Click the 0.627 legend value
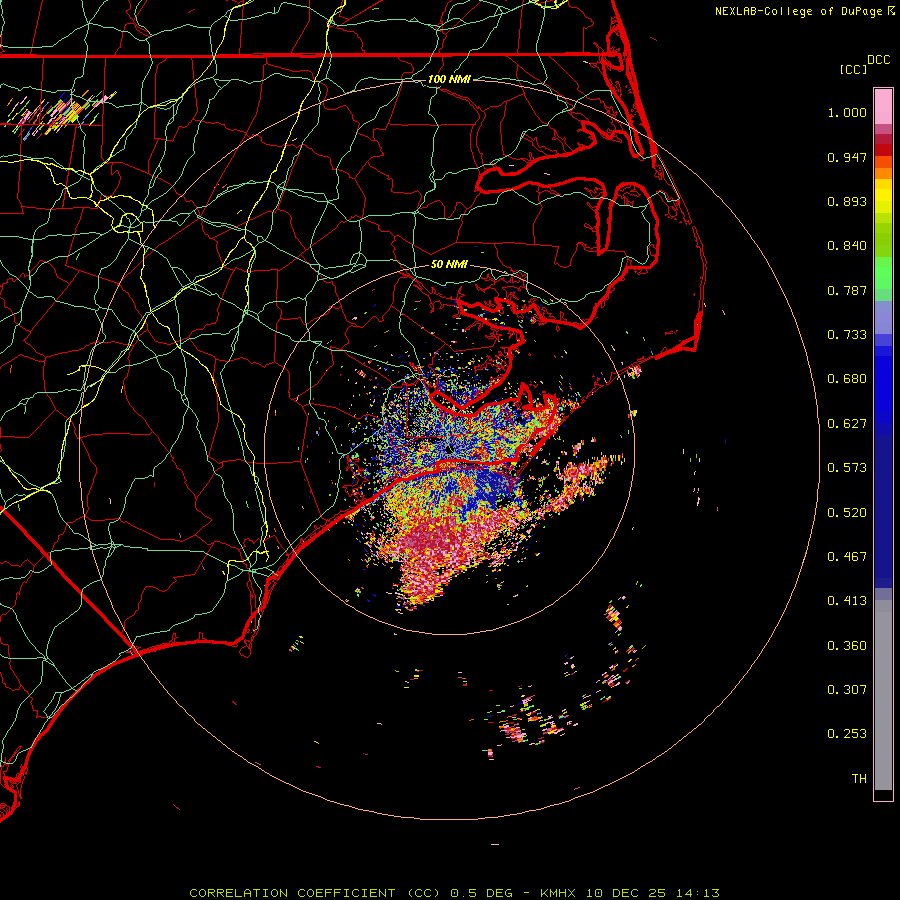This screenshot has width=900, height=900. tap(847, 424)
